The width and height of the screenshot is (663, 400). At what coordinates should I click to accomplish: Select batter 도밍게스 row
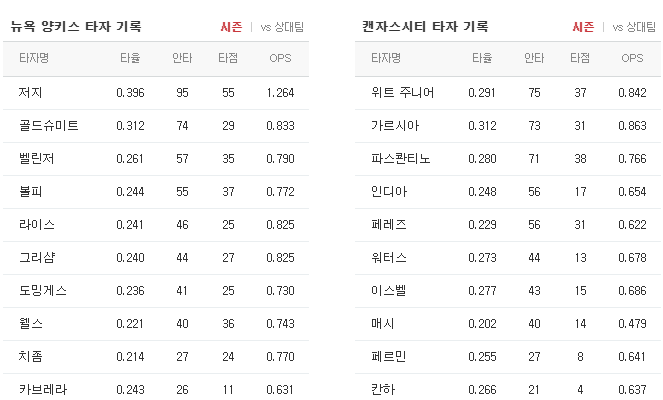tap(156, 291)
